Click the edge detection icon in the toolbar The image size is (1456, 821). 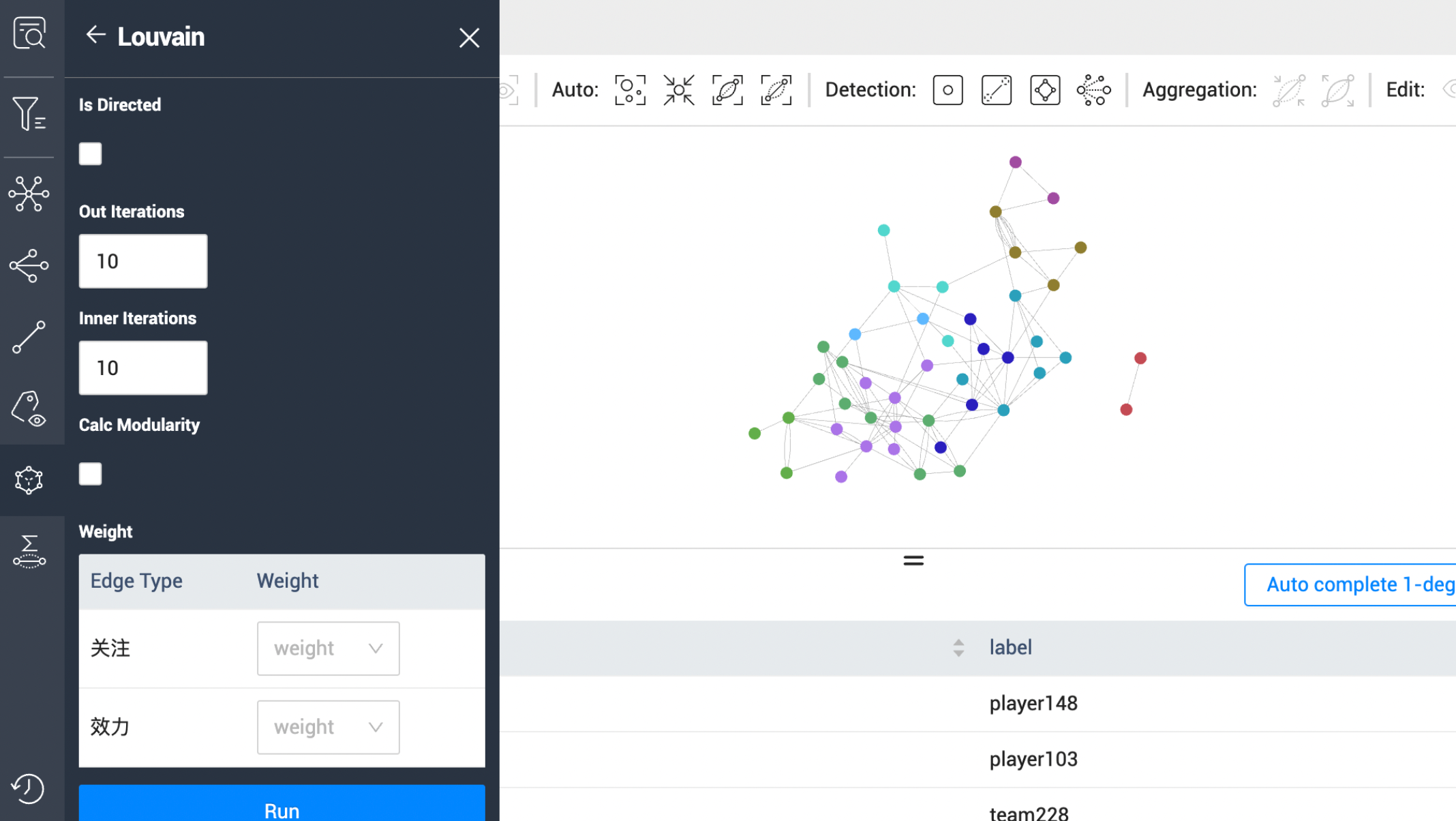tap(996, 89)
